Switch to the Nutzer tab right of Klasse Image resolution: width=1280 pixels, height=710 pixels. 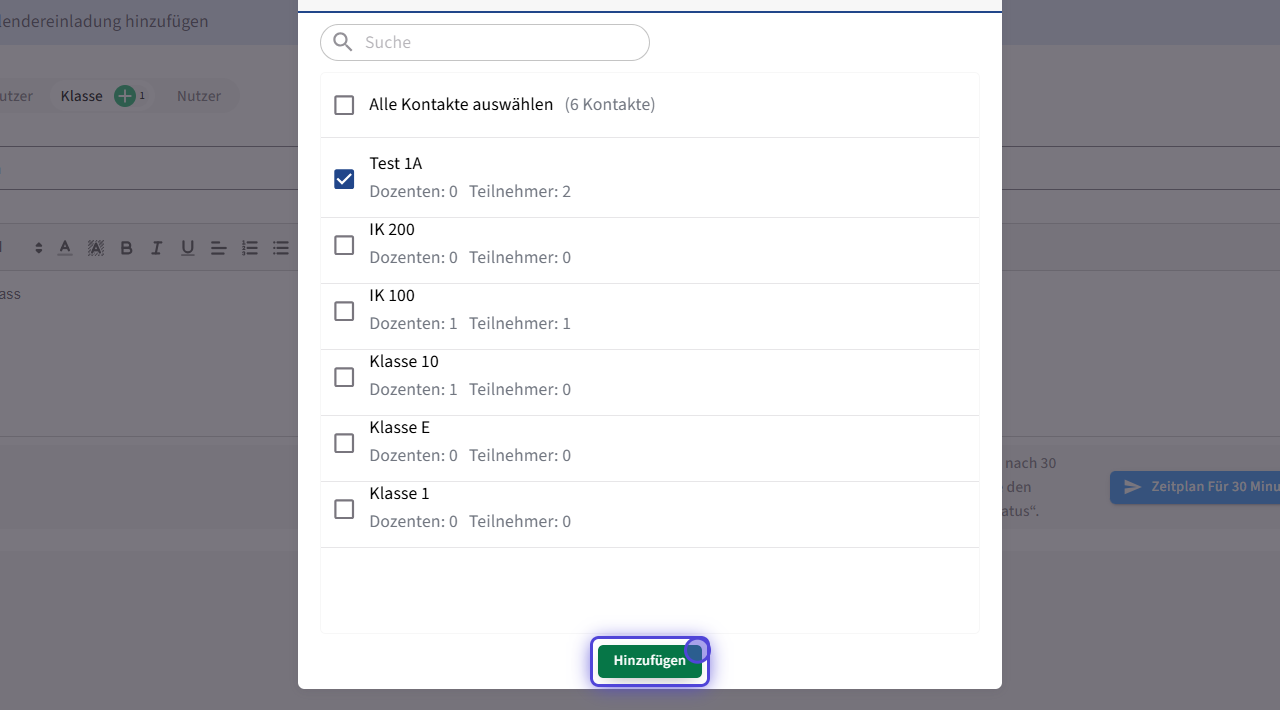coord(199,96)
